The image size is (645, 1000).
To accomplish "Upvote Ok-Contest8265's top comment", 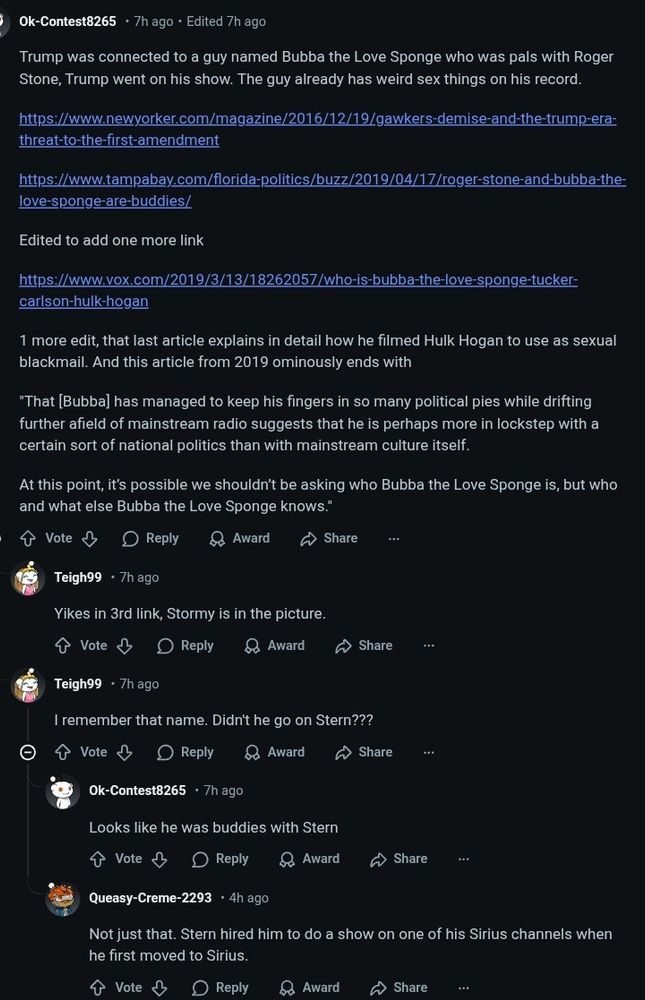I will pyautogui.click(x=28, y=538).
